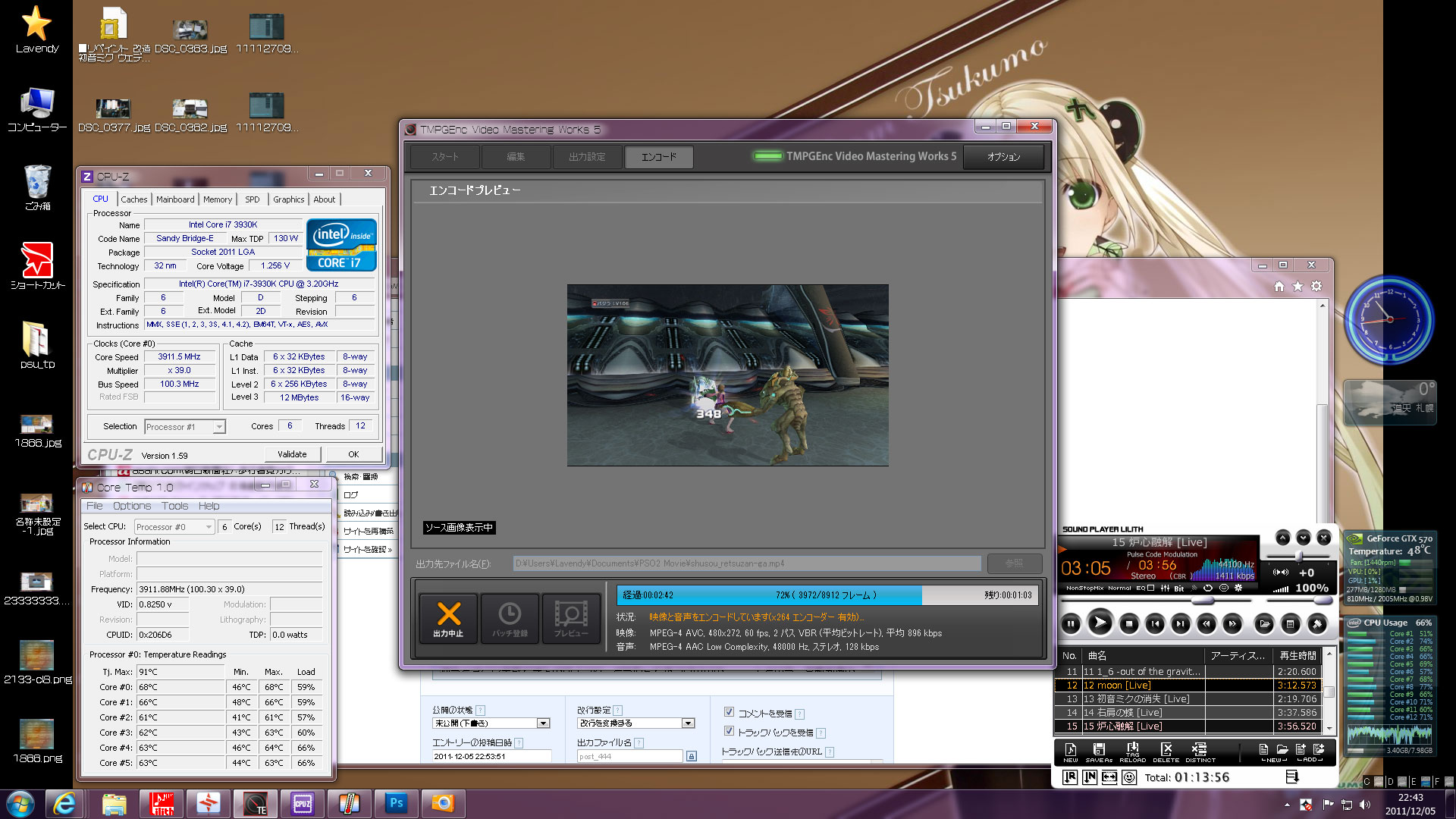Expand the 公開の状態 dropdown
Screen dimensions: 1456x819
[x=543, y=723]
